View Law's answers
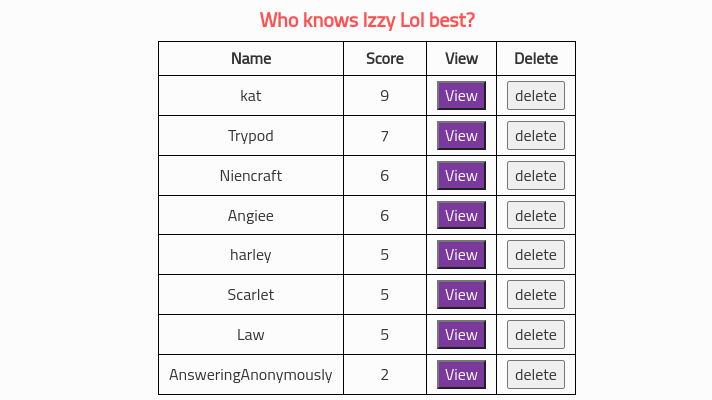 coord(461,335)
